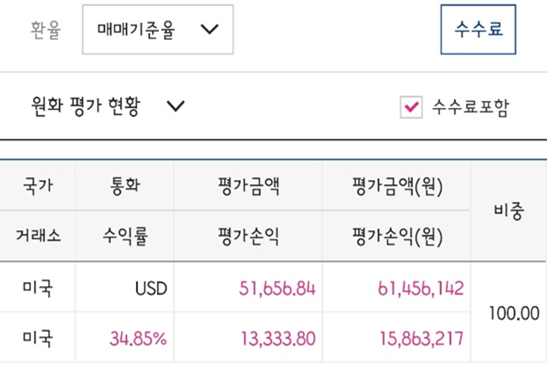The width and height of the screenshot is (547, 367).
Task: Select the USD currency cell
Action: pyautogui.click(x=151, y=289)
